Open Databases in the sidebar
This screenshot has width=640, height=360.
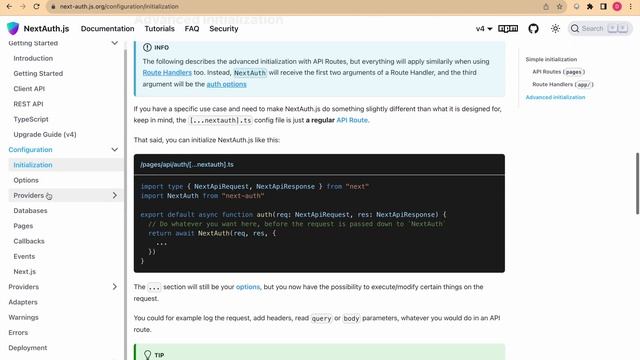[30, 211]
